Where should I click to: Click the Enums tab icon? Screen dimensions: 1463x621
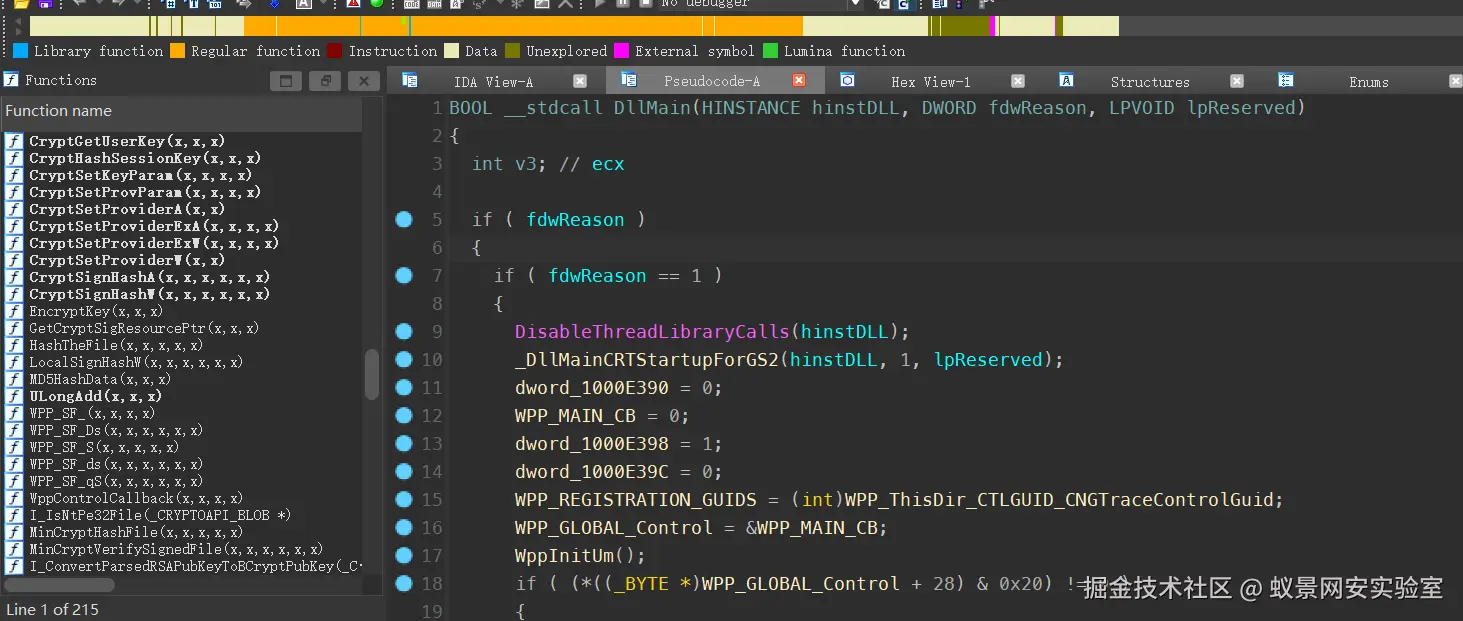pyautogui.click(x=1286, y=80)
